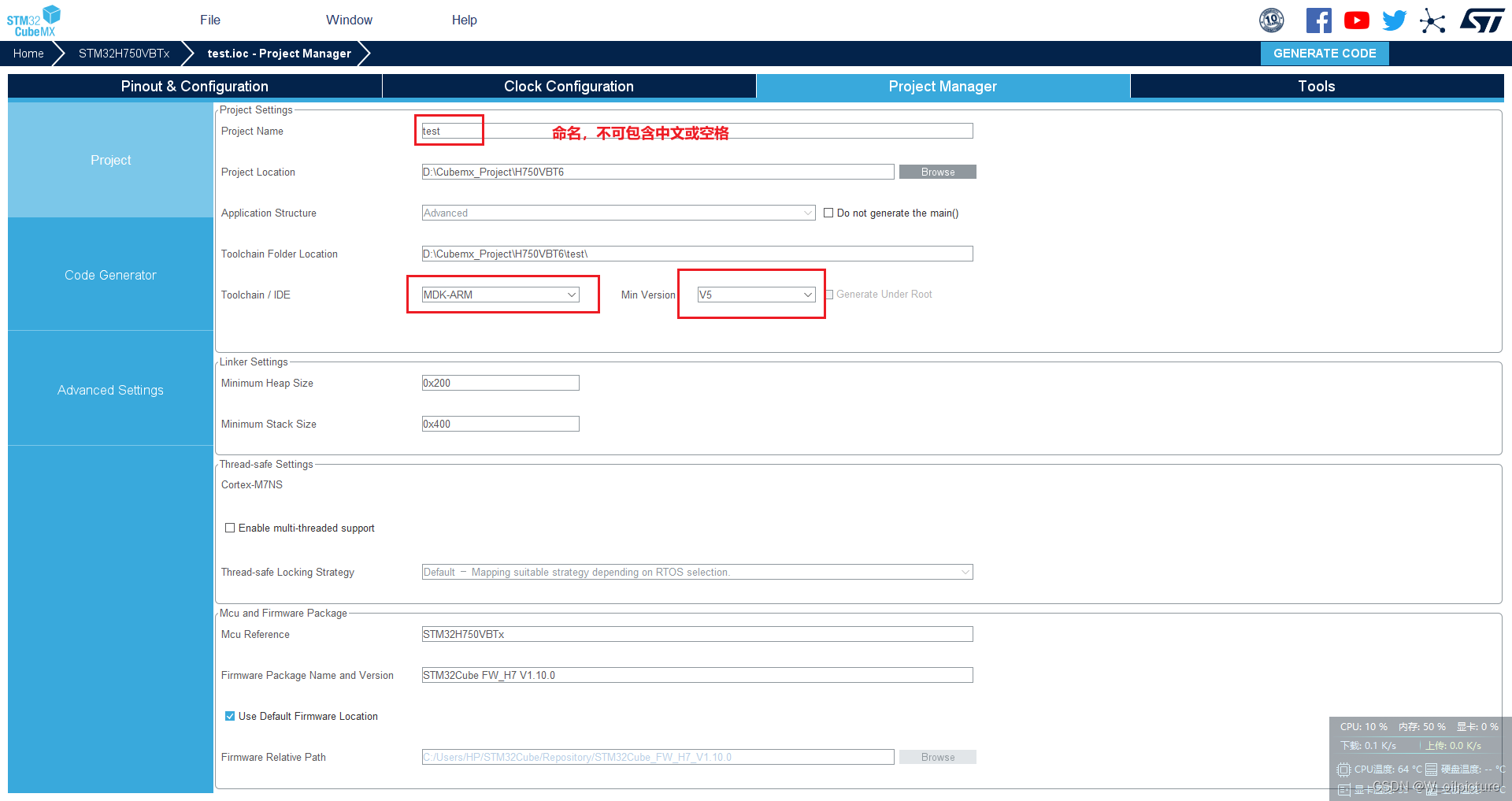This screenshot has height=801, width=1512.
Task: Open the Twitter bird icon link
Action: coord(1394,20)
